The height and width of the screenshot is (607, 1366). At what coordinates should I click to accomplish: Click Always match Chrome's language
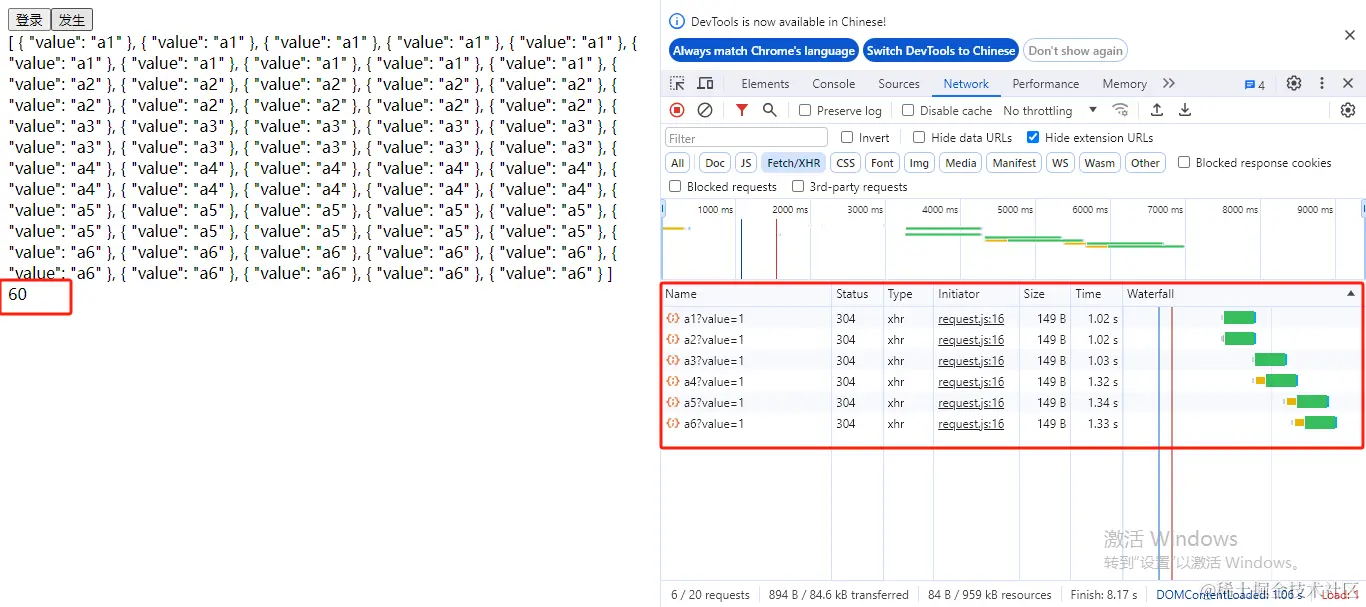coord(764,51)
